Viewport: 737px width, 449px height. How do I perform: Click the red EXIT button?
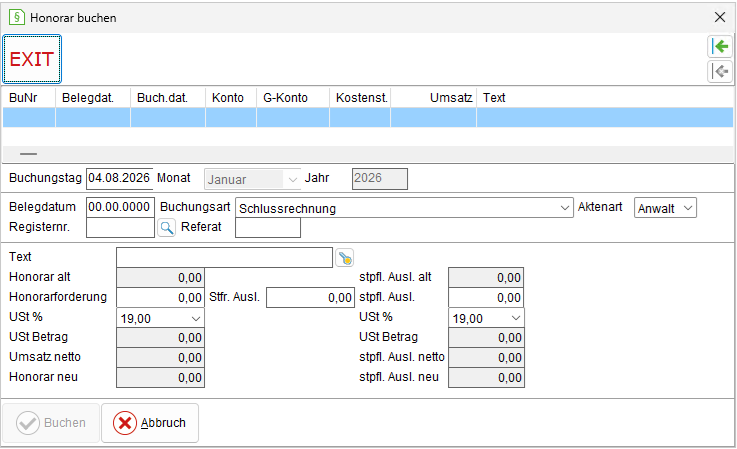32,59
